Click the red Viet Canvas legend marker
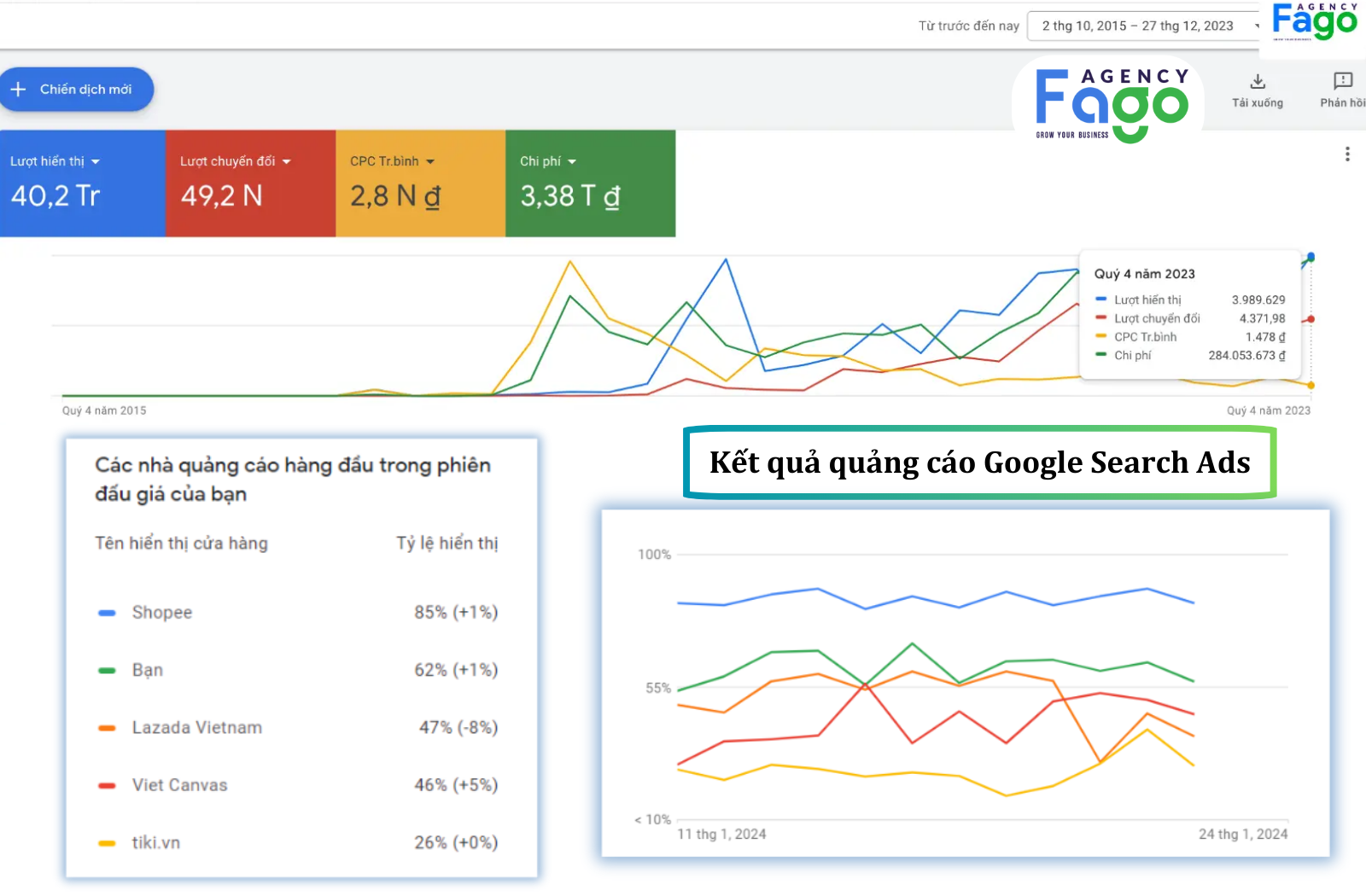 107,785
